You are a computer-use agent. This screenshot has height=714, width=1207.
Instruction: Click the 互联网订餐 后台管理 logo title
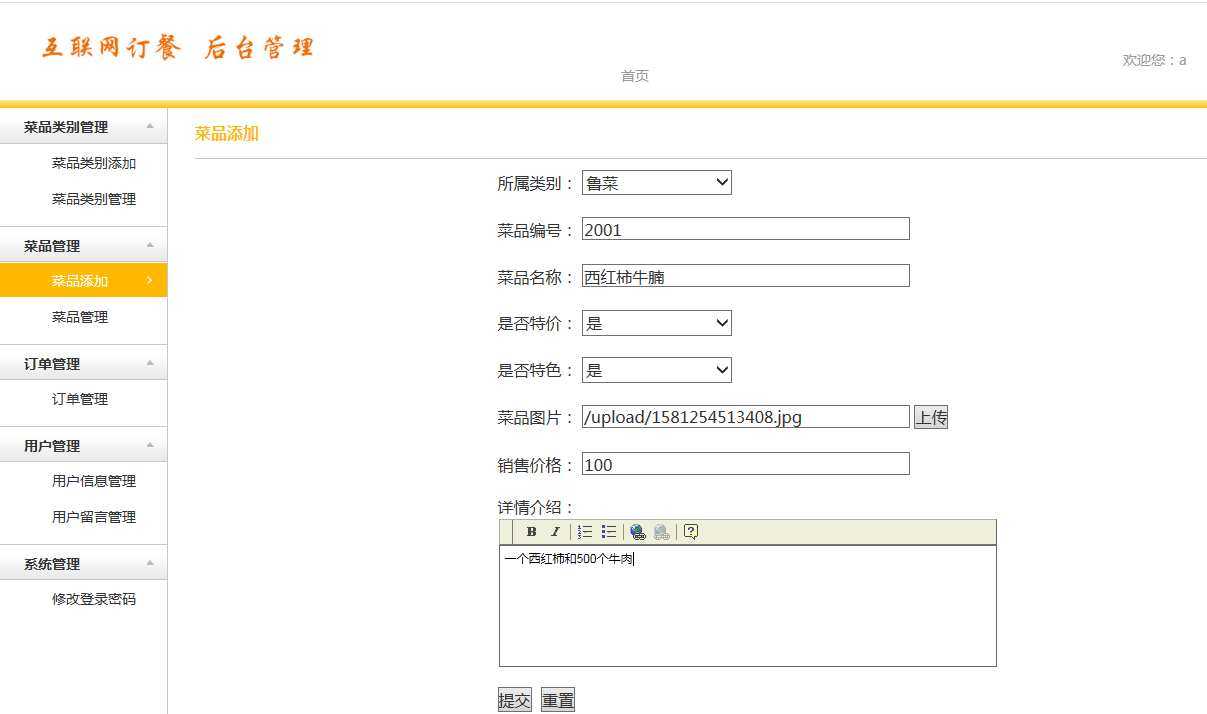coord(178,47)
